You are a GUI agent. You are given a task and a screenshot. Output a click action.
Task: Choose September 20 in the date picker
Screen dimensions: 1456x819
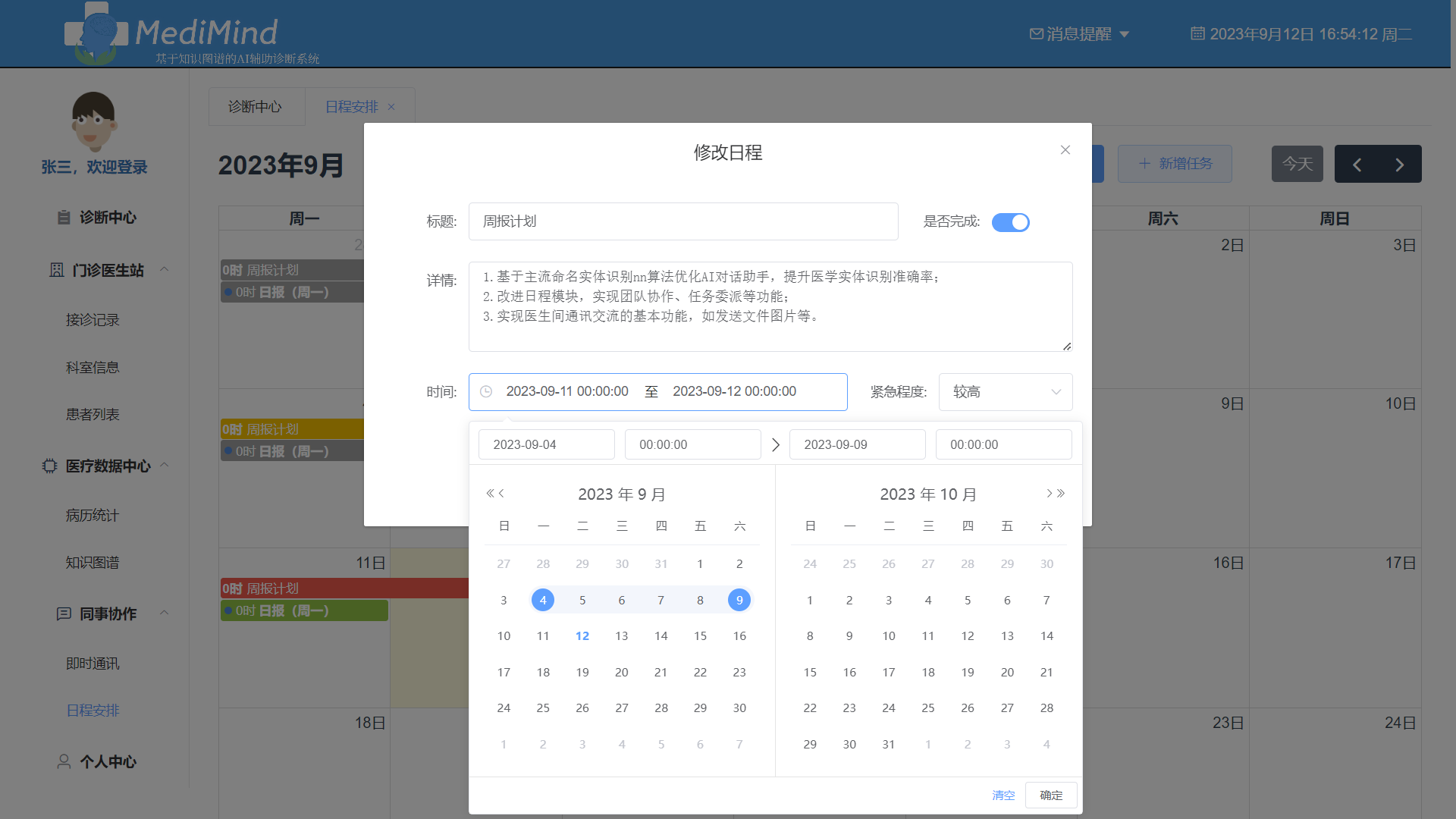tap(622, 672)
